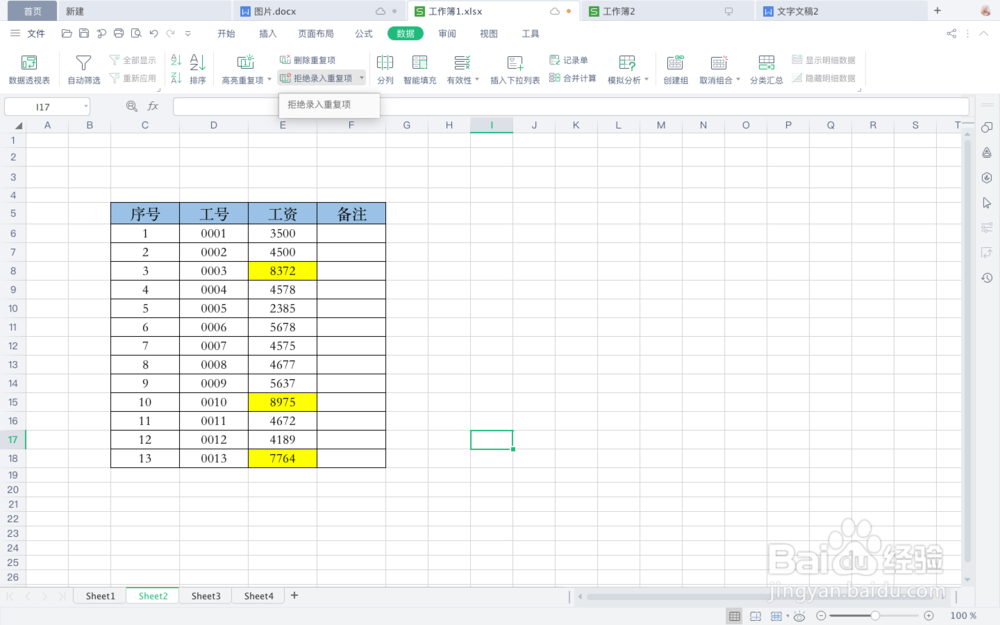Viewport: 1000px width, 625px height.
Task: Click the 插入下拉列表 insert dropdown list button
Action: click(515, 68)
